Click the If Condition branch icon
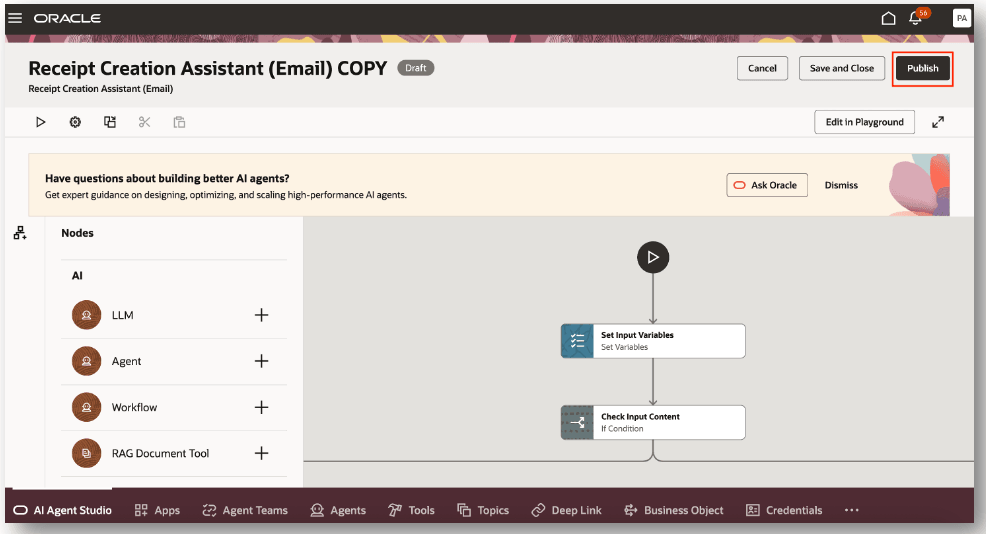The width and height of the screenshot is (986, 534). coord(577,422)
